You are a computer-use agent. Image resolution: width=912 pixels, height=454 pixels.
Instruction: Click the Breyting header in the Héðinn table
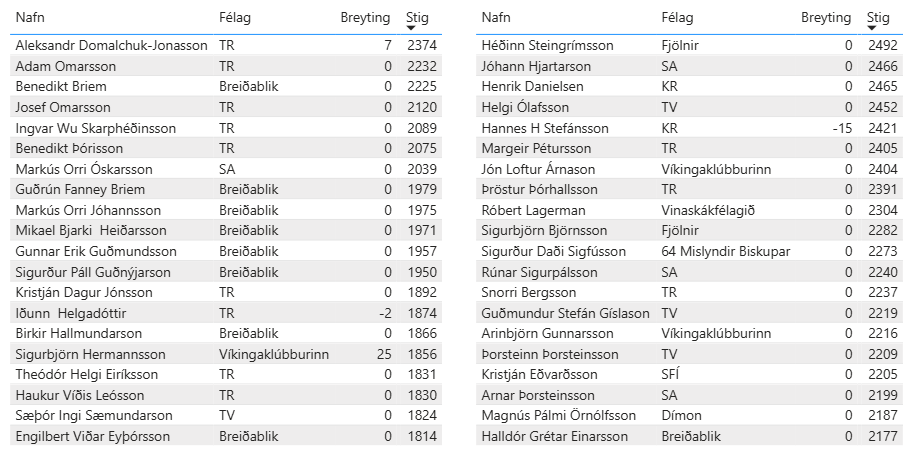[826, 18]
